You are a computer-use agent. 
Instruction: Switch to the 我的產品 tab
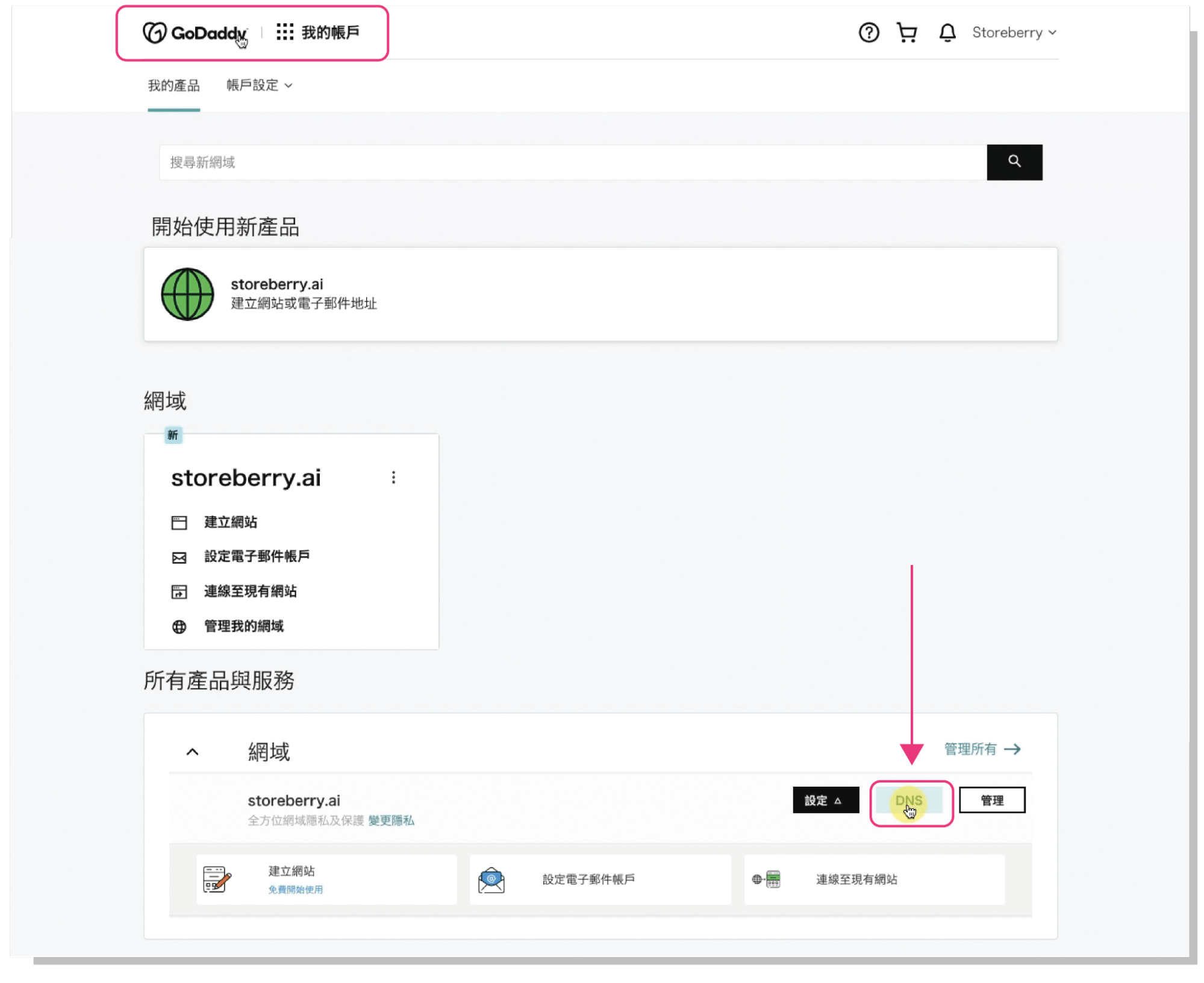click(x=173, y=86)
